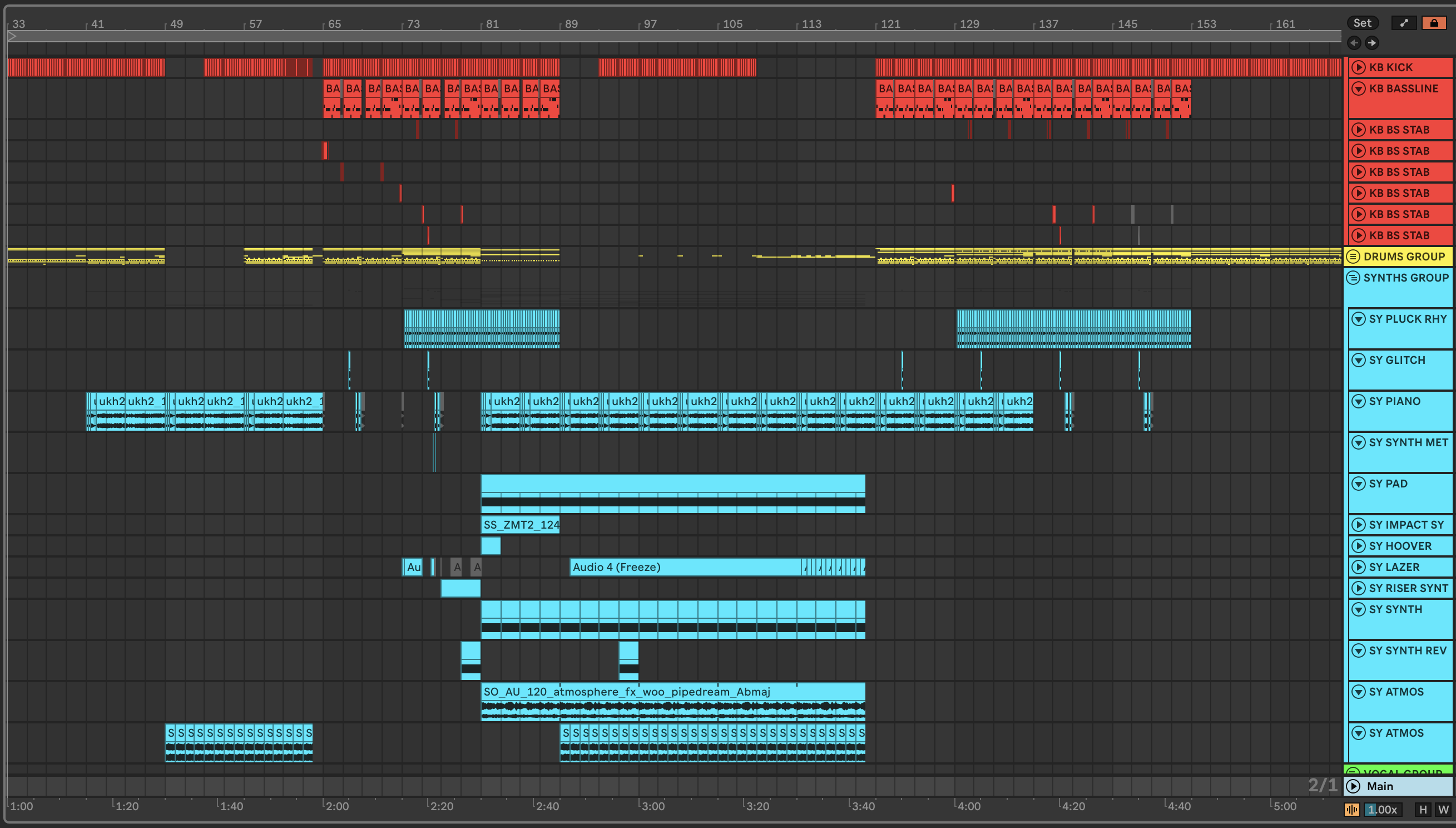1456x828 pixels.
Task: Select the Main track title
Action: (1379, 786)
